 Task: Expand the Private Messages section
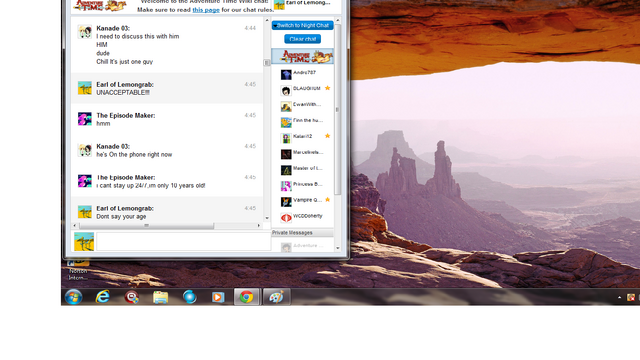pyautogui.click(x=302, y=233)
